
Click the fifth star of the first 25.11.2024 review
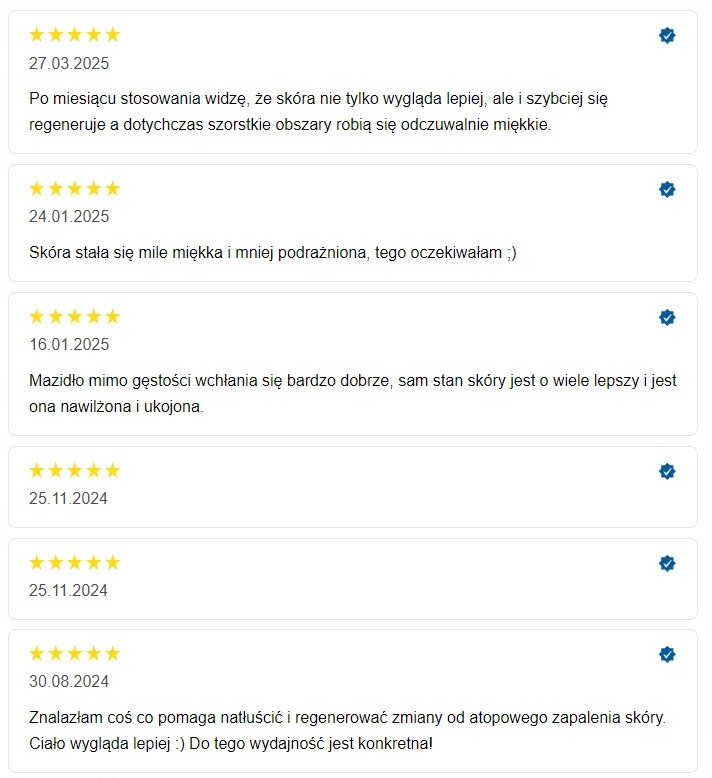(112, 470)
